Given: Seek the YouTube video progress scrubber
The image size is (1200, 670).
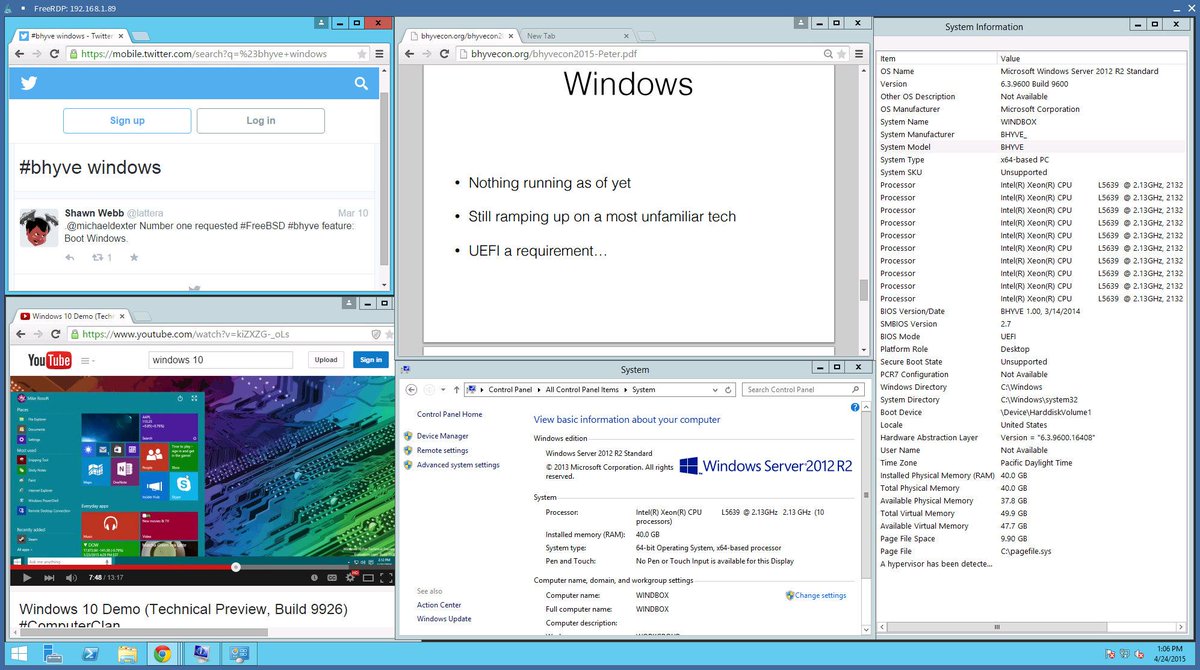Looking at the screenshot, I should point(235,566).
